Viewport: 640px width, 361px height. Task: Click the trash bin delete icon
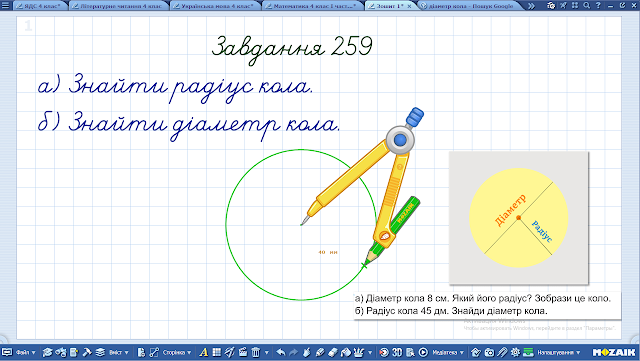256,352
